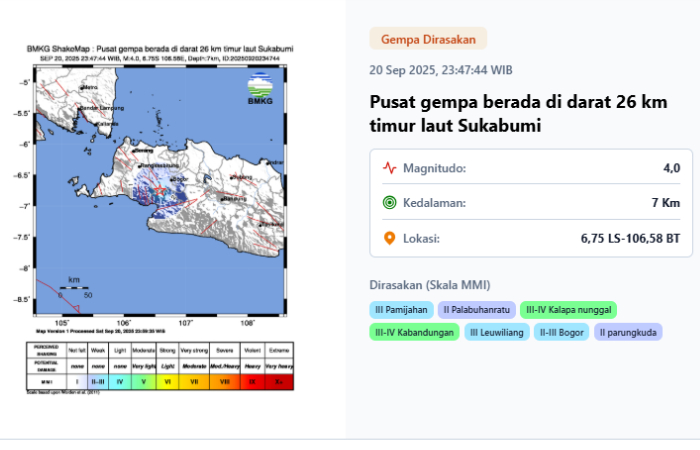Click the MMI II-III legend cell

[x=98, y=382]
